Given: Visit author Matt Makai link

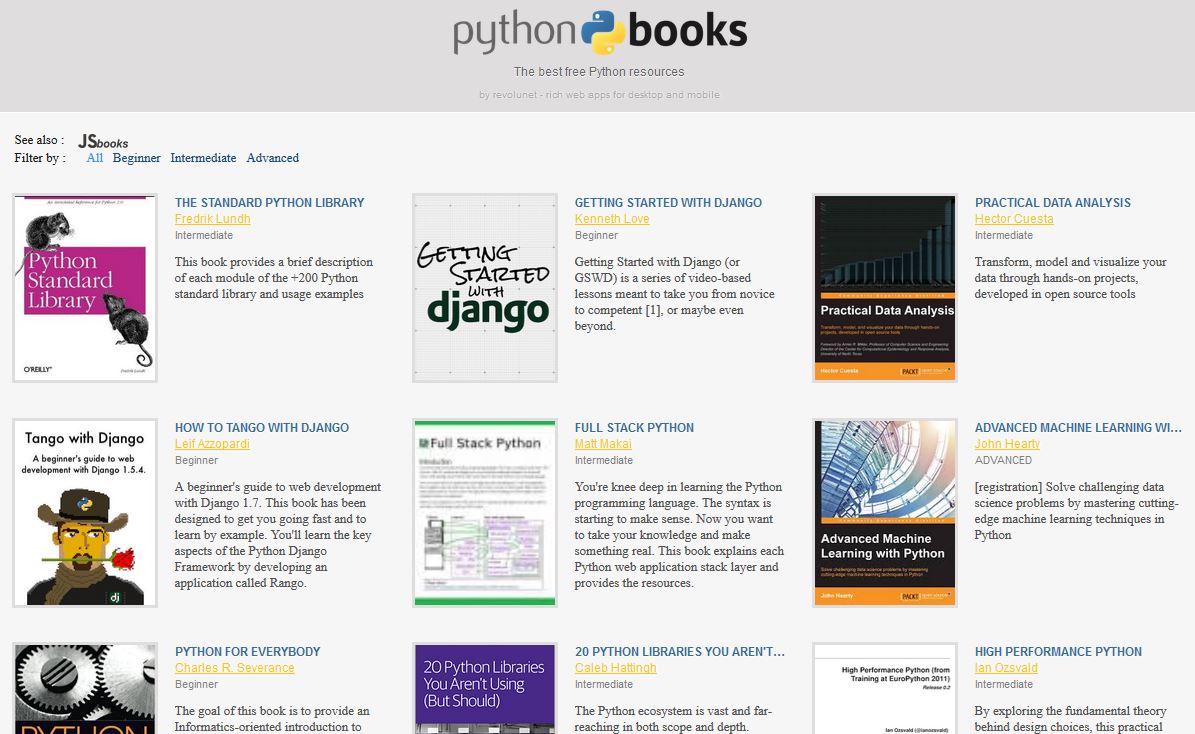Looking at the screenshot, I should point(603,444).
